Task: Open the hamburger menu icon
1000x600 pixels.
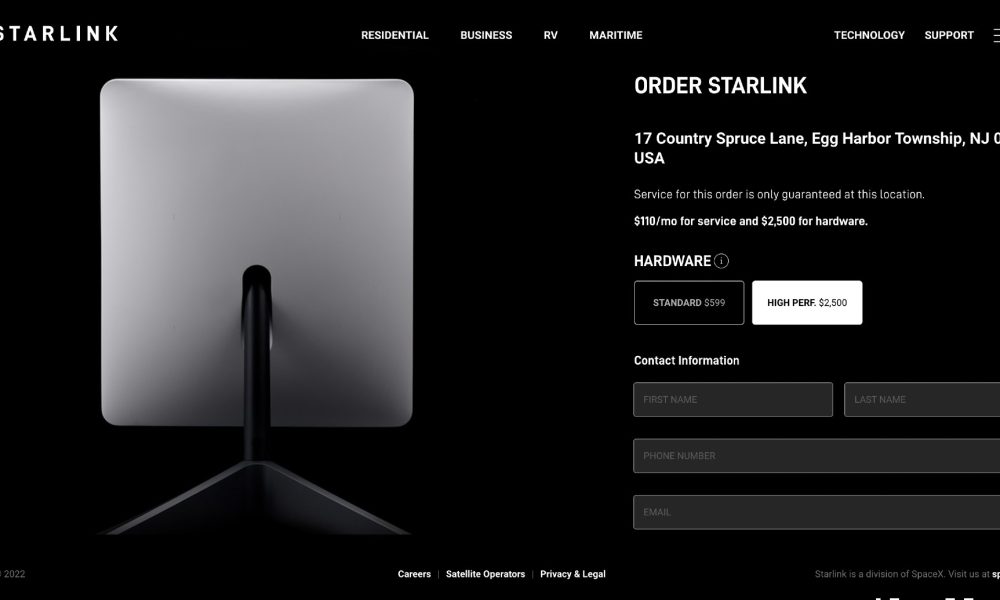Action: pos(996,36)
